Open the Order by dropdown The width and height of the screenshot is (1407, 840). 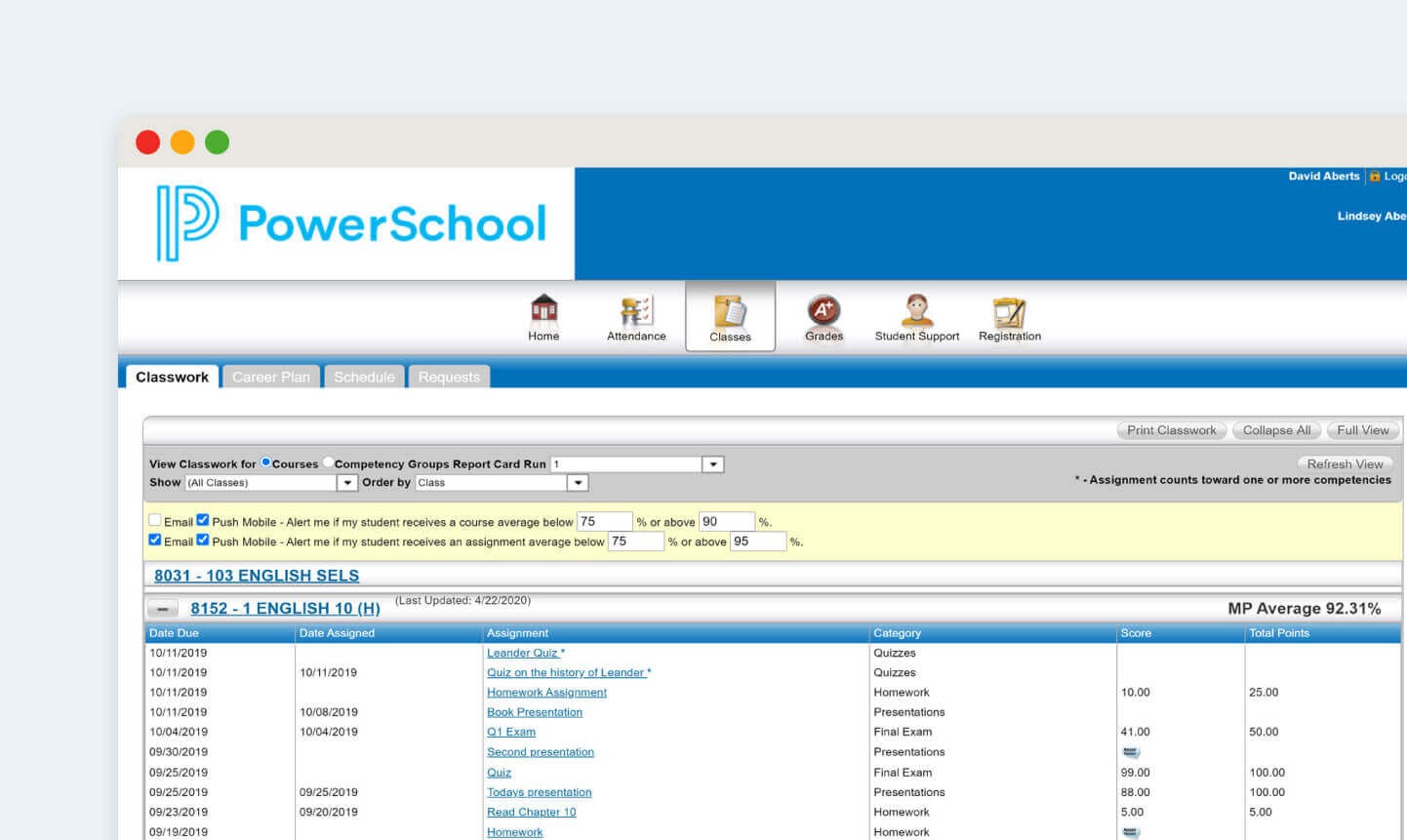578,482
